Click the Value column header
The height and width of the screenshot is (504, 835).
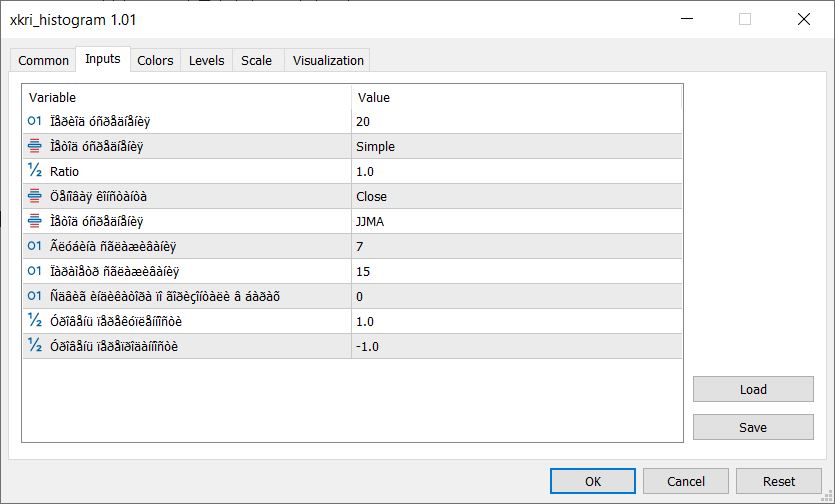515,97
